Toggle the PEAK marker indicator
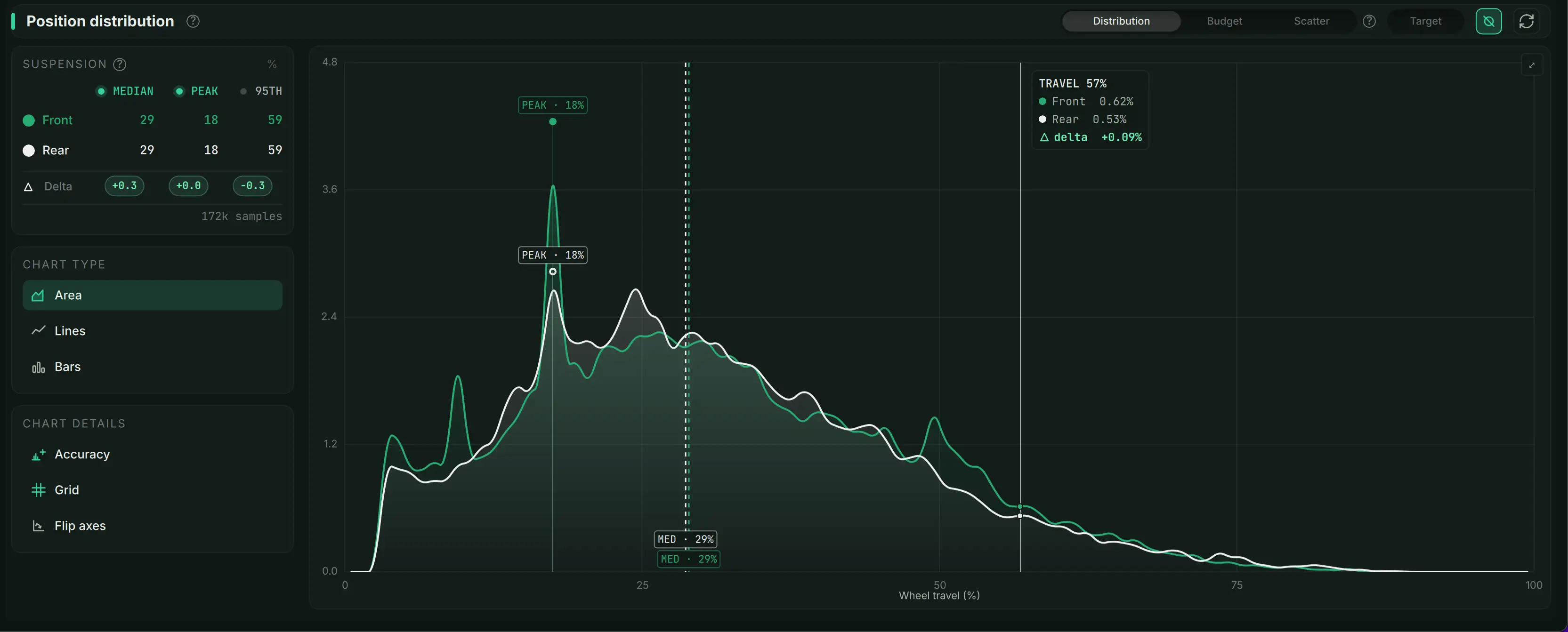Screen dimensions: 1568x632 (x=196, y=91)
